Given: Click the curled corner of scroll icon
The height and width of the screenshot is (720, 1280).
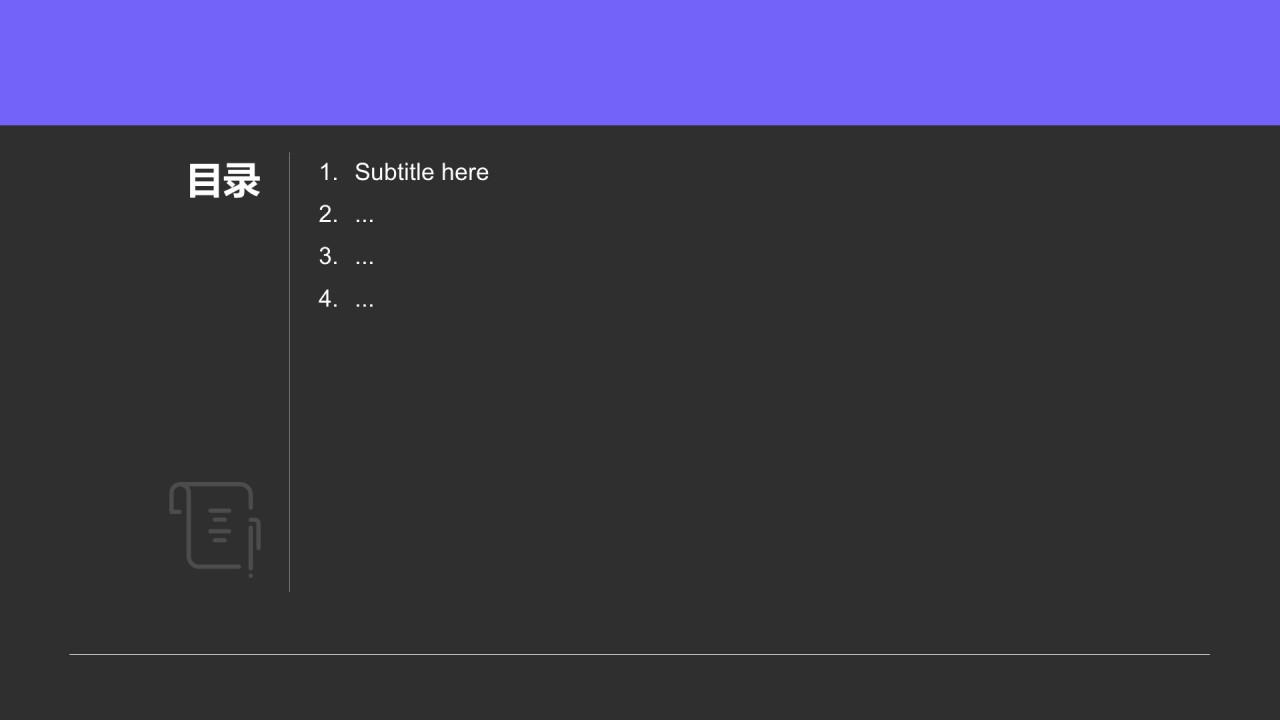Looking at the screenshot, I should pyautogui.click(x=177, y=498).
